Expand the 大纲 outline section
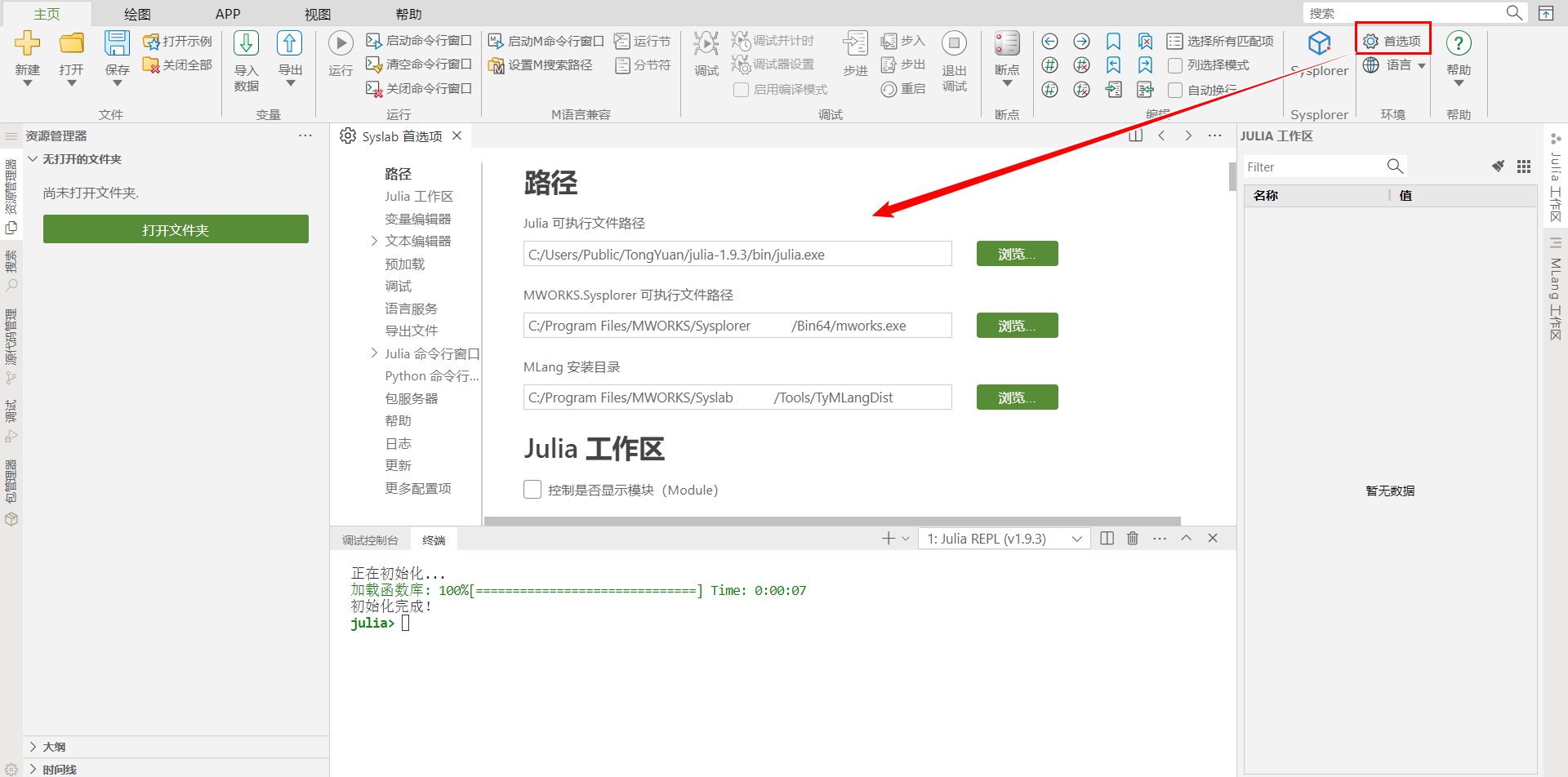1568x777 pixels. pyautogui.click(x=33, y=747)
